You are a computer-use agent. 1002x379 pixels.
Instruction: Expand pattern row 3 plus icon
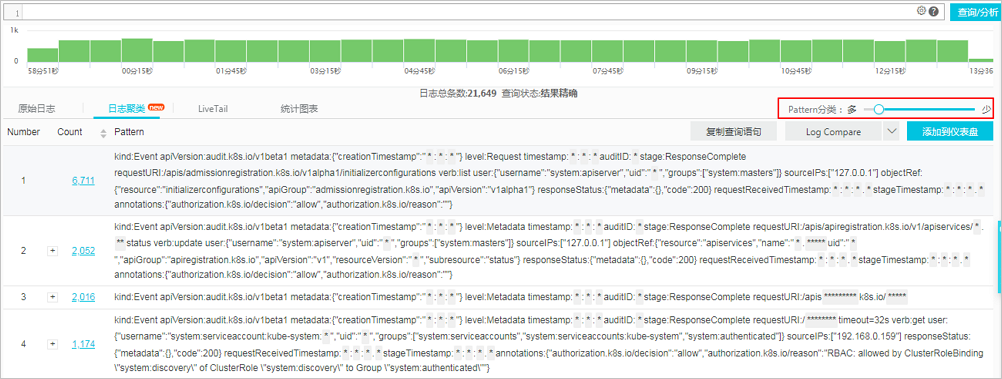(x=52, y=297)
